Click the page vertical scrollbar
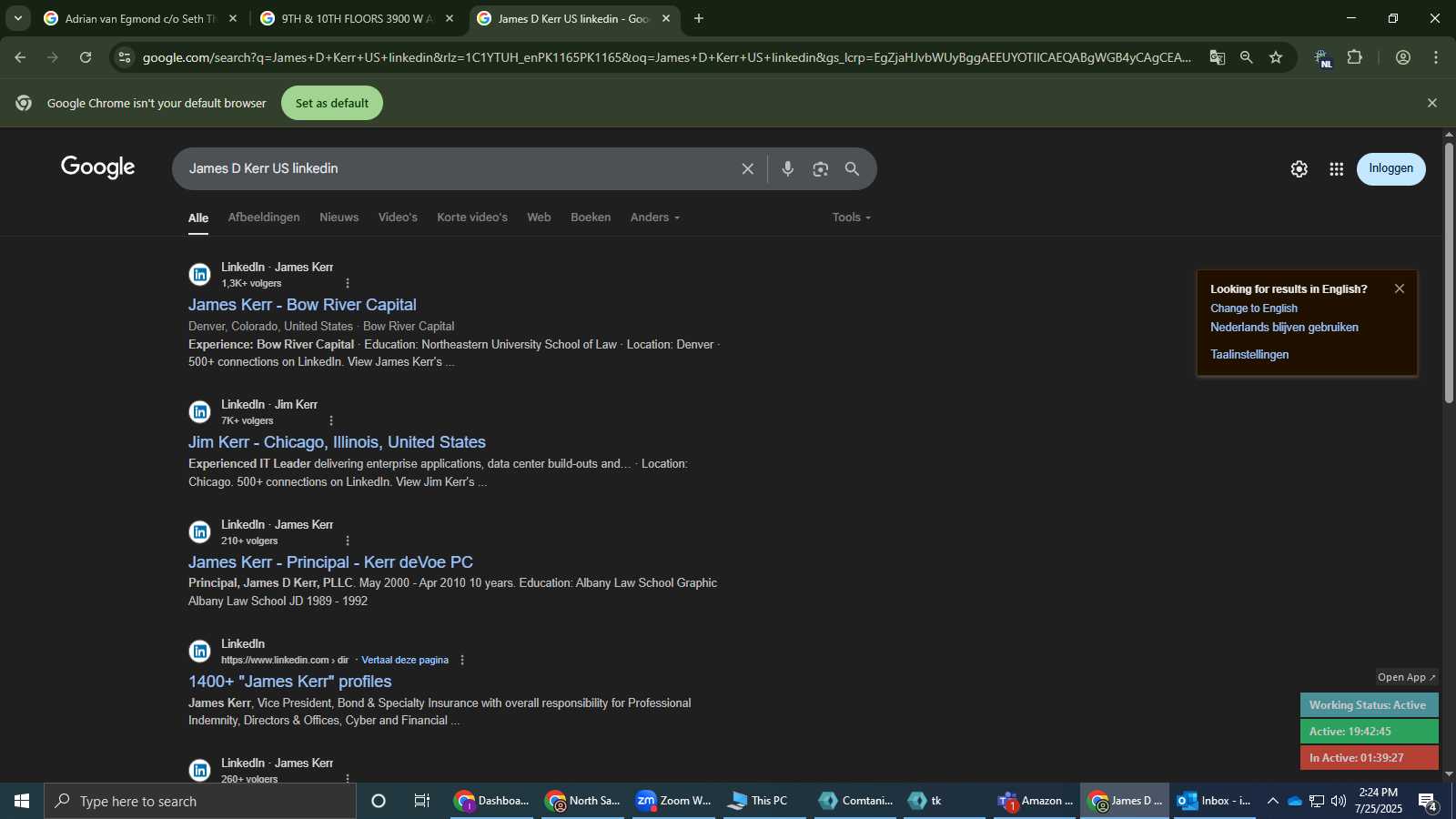The height and width of the screenshot is (819, 1456). point(1449,273)
